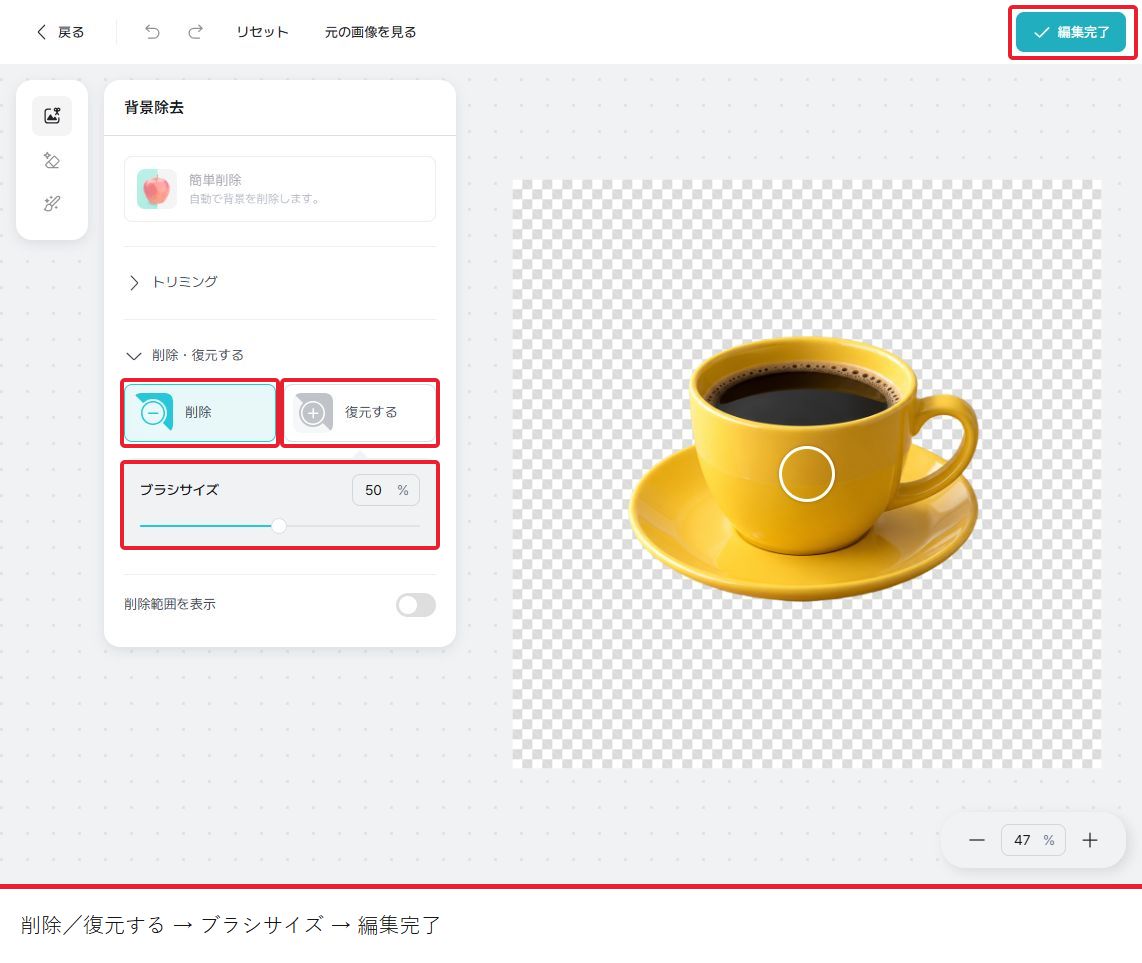Click the zoom in plus icon

(1090, 841)
